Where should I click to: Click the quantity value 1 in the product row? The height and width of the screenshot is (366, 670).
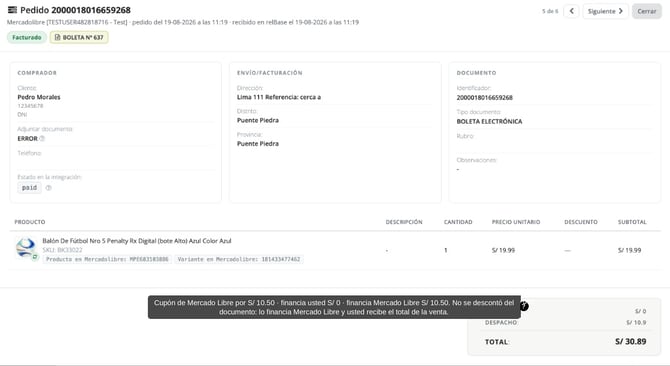click(x=446, y=250)
